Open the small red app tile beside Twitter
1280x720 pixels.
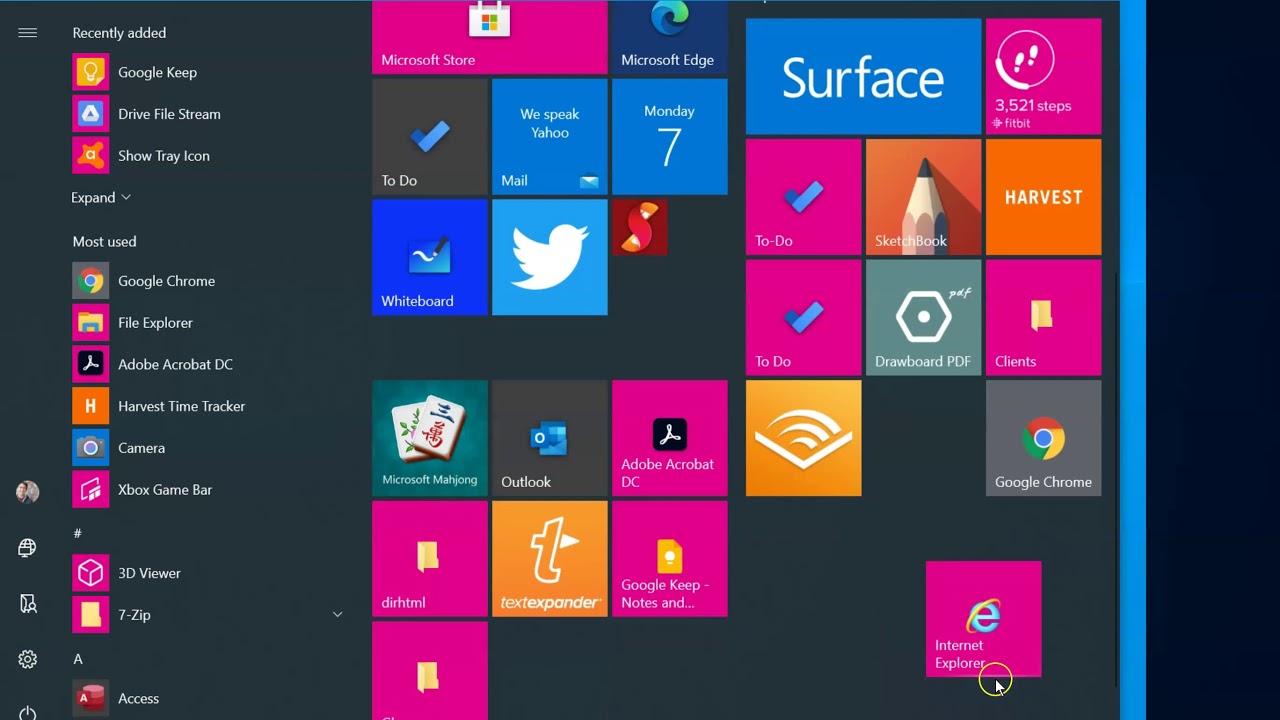pos(640,227)
